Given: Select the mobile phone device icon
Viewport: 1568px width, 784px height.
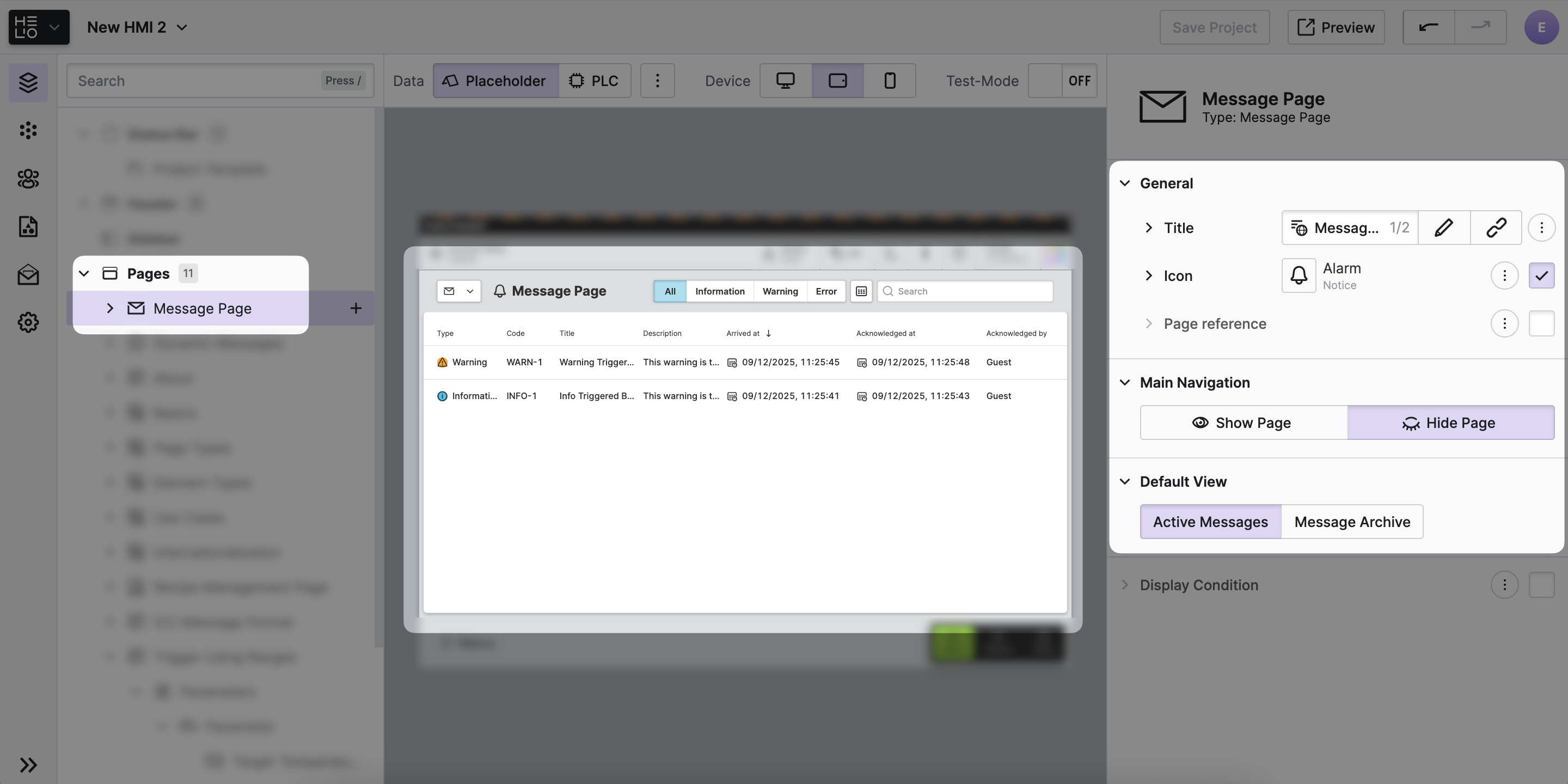Looking at the screenshot, I should coord(889,81).
